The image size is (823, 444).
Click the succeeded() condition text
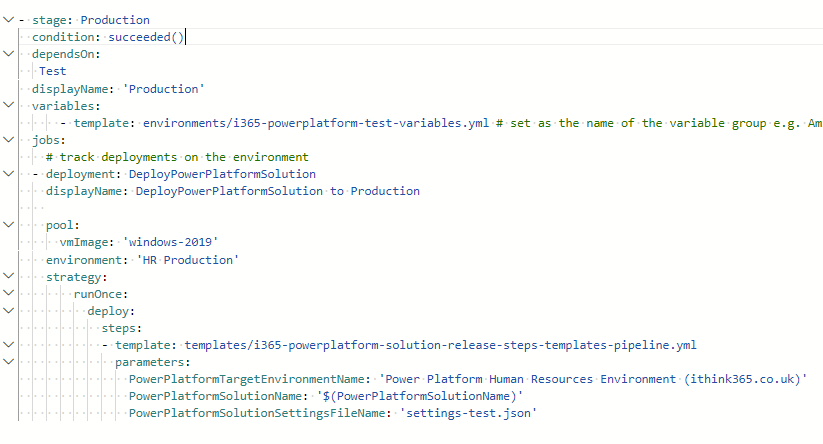146,37
